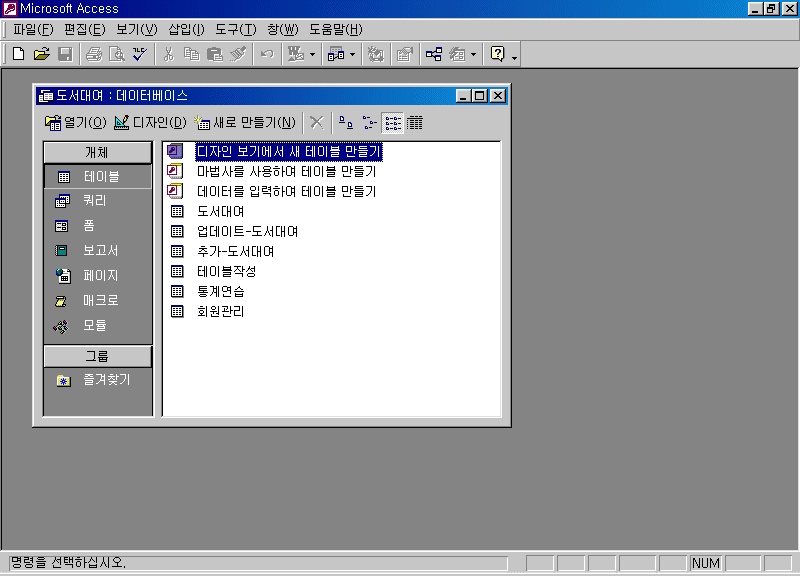Select the 쿼리 object type
The width and height of the screenshot is (800, 576).
click(96, 201)
